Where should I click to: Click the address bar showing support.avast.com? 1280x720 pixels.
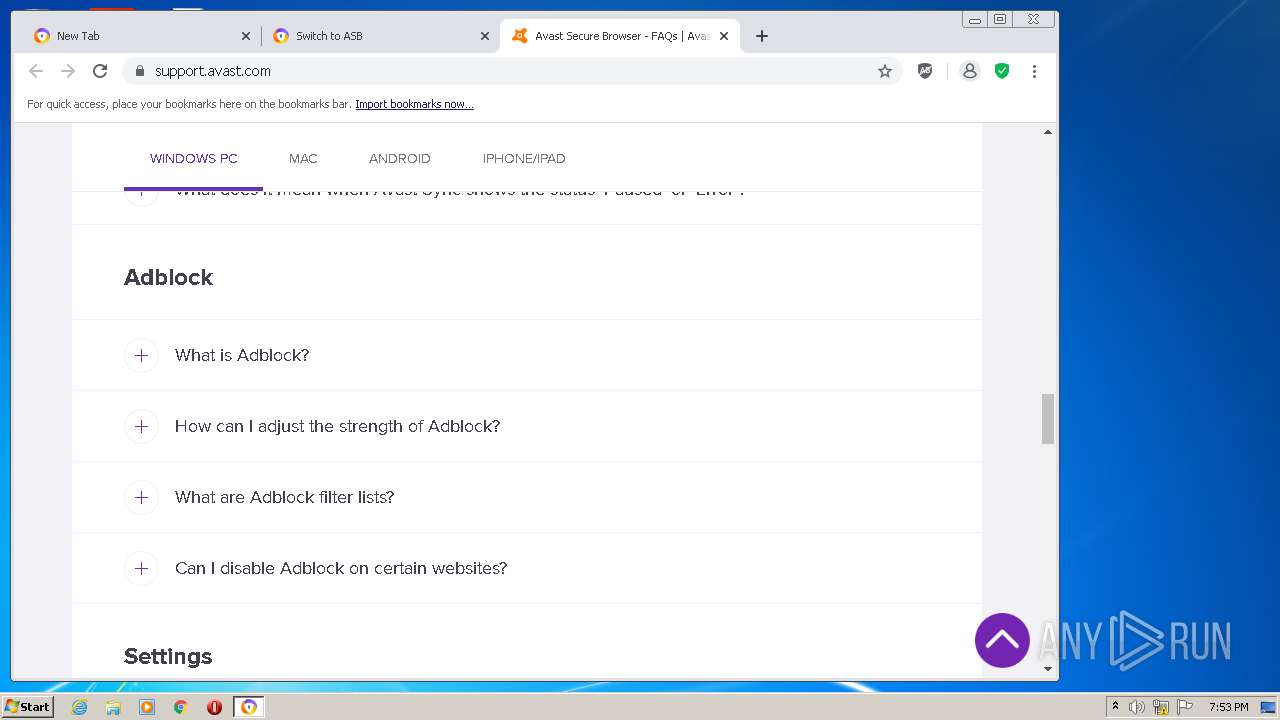click(x=511, y=71)
